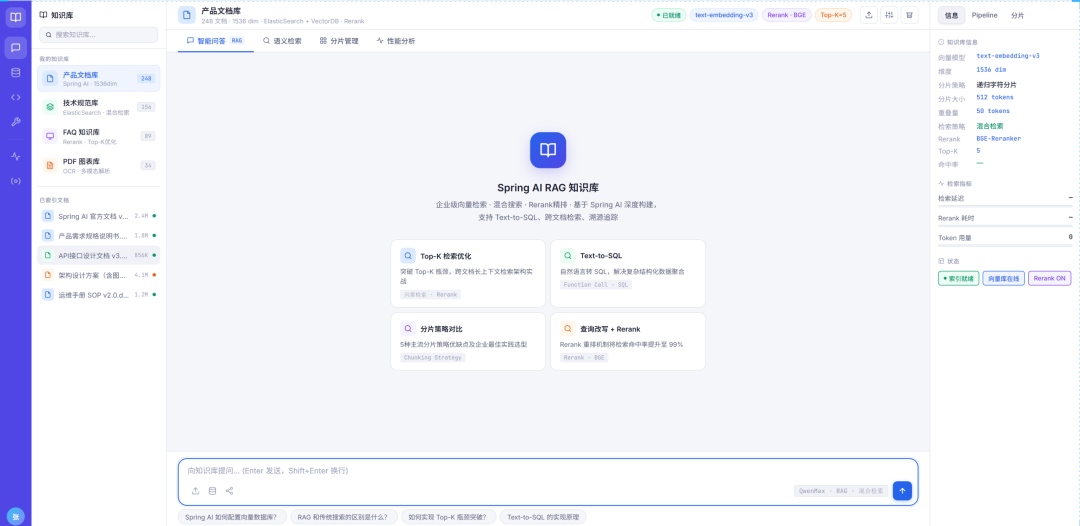Click the magnifier icon on the Top-K 检索优化 card
Image resolution: width=1080 pixels, height=526 pixels.
(x=408, y=255)
